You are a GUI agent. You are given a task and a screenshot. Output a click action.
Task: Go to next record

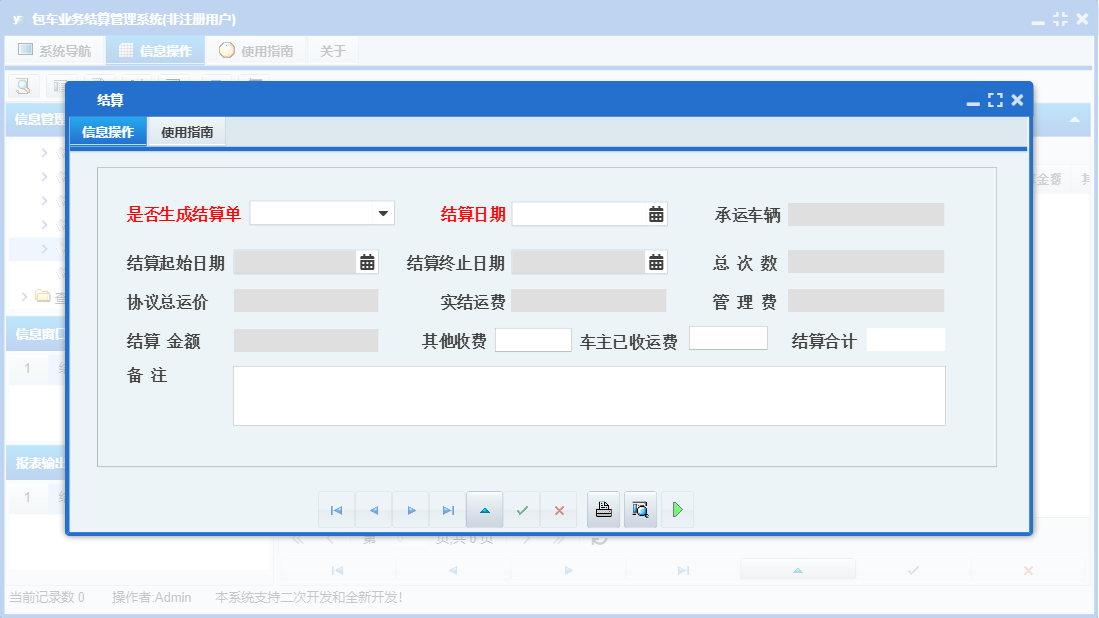pos(411,509)
